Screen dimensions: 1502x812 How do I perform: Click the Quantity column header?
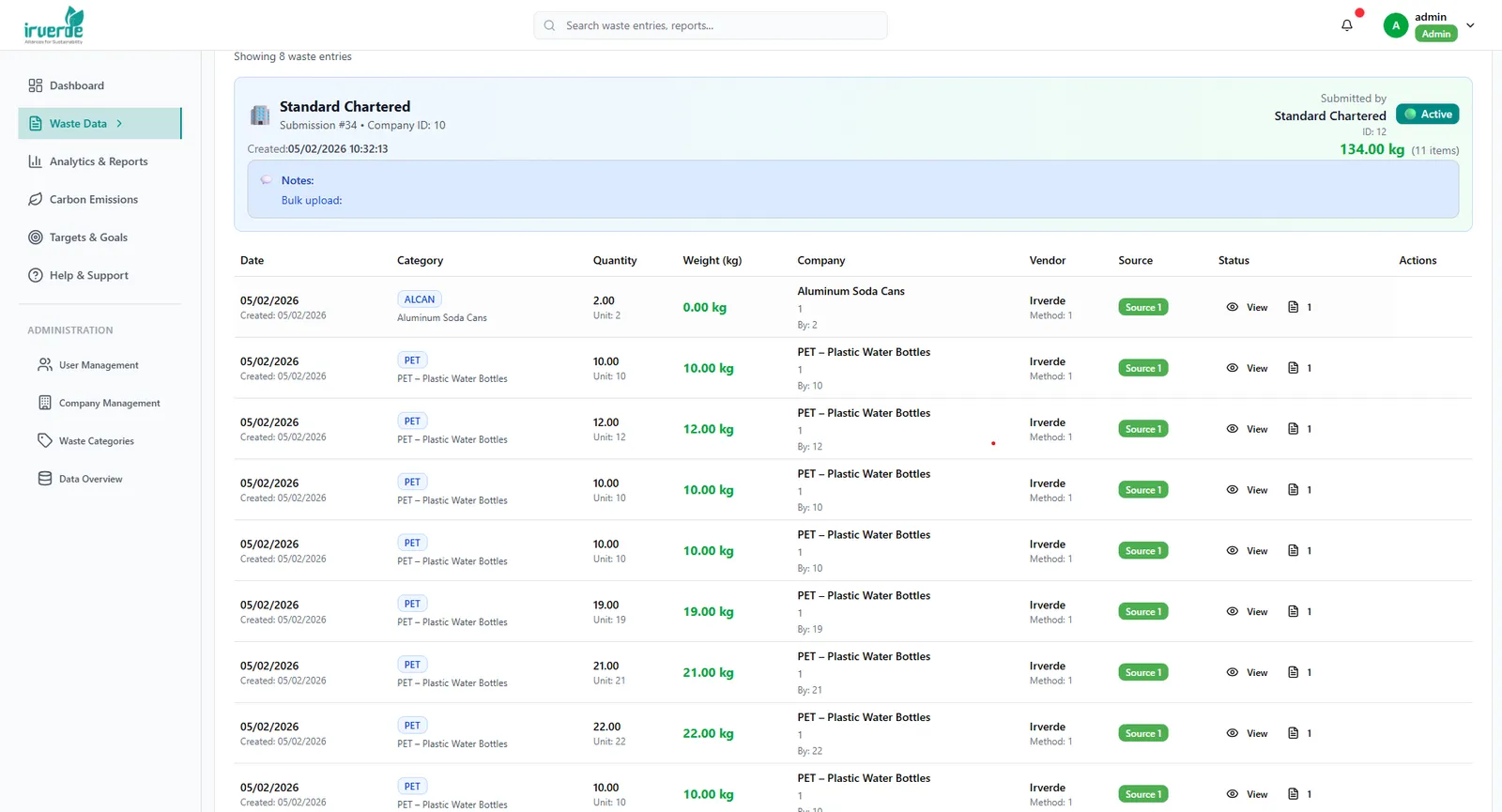[615, 260]
